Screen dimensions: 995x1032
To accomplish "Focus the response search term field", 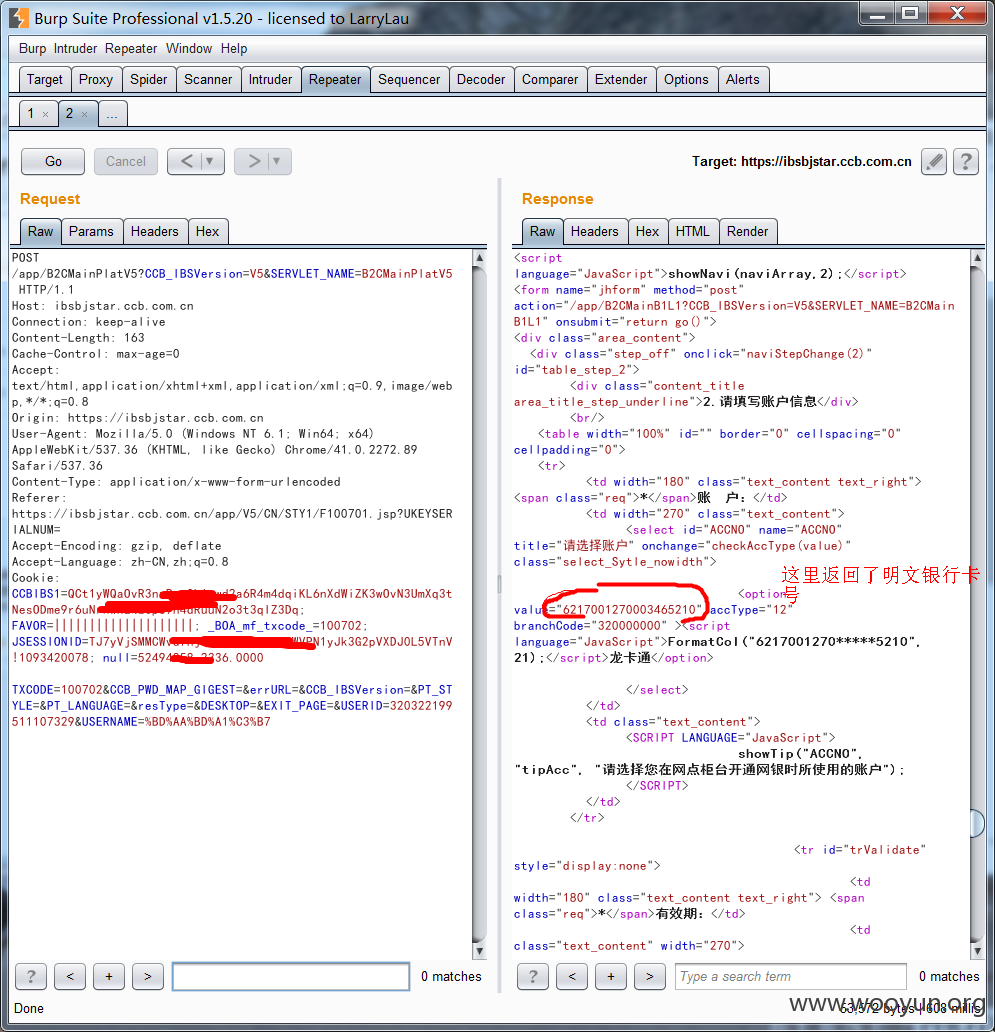I will (x=791, y=977).
